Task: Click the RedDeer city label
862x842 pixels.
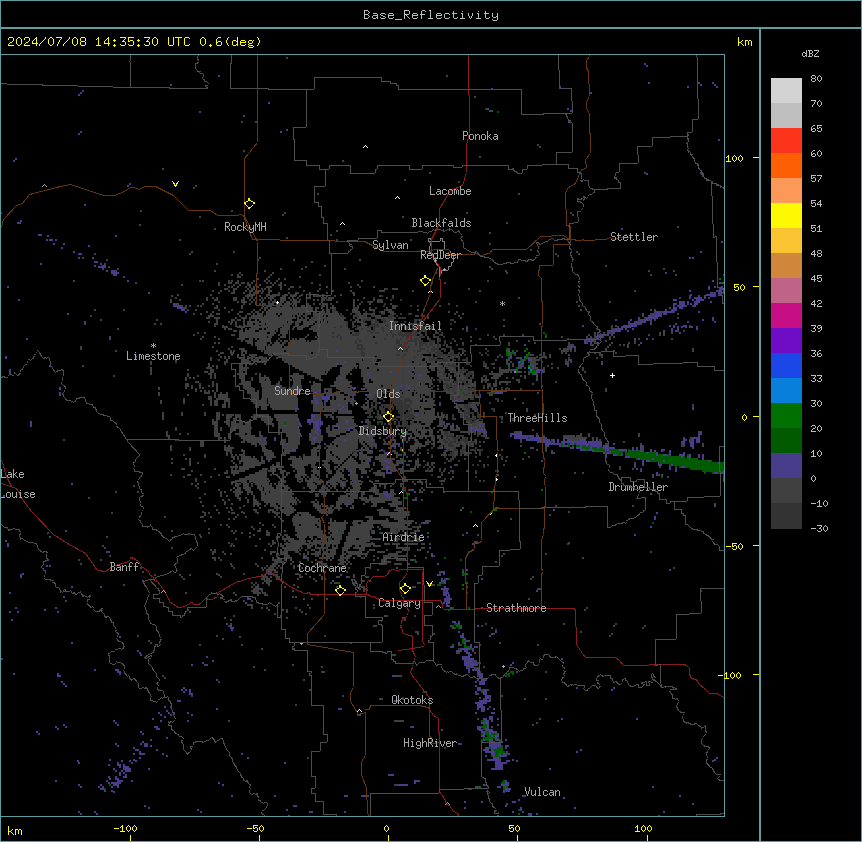Action: pyautogui.click(x=440, y=255)
